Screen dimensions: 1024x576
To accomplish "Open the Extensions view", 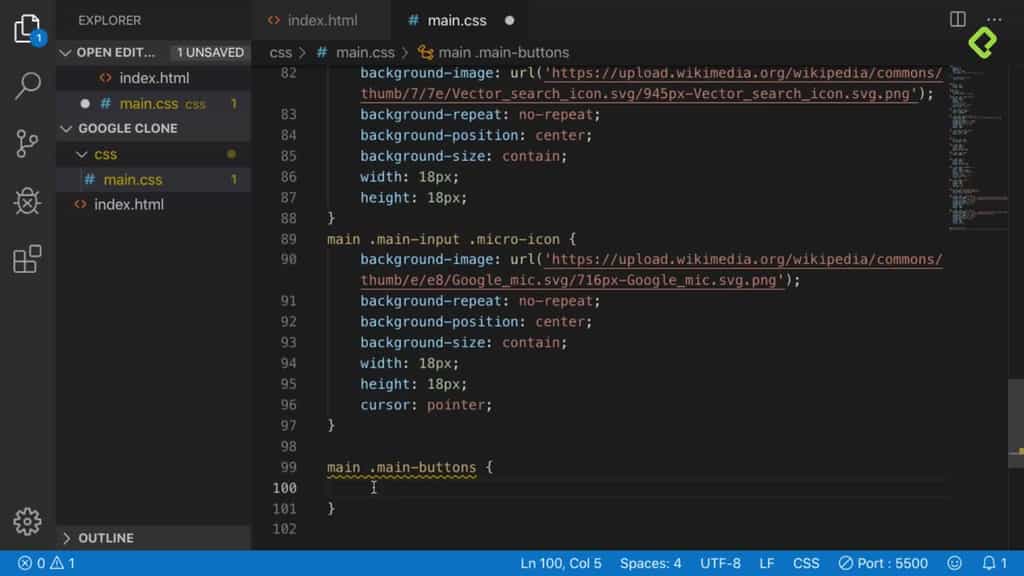I will [x=26, y=260].
